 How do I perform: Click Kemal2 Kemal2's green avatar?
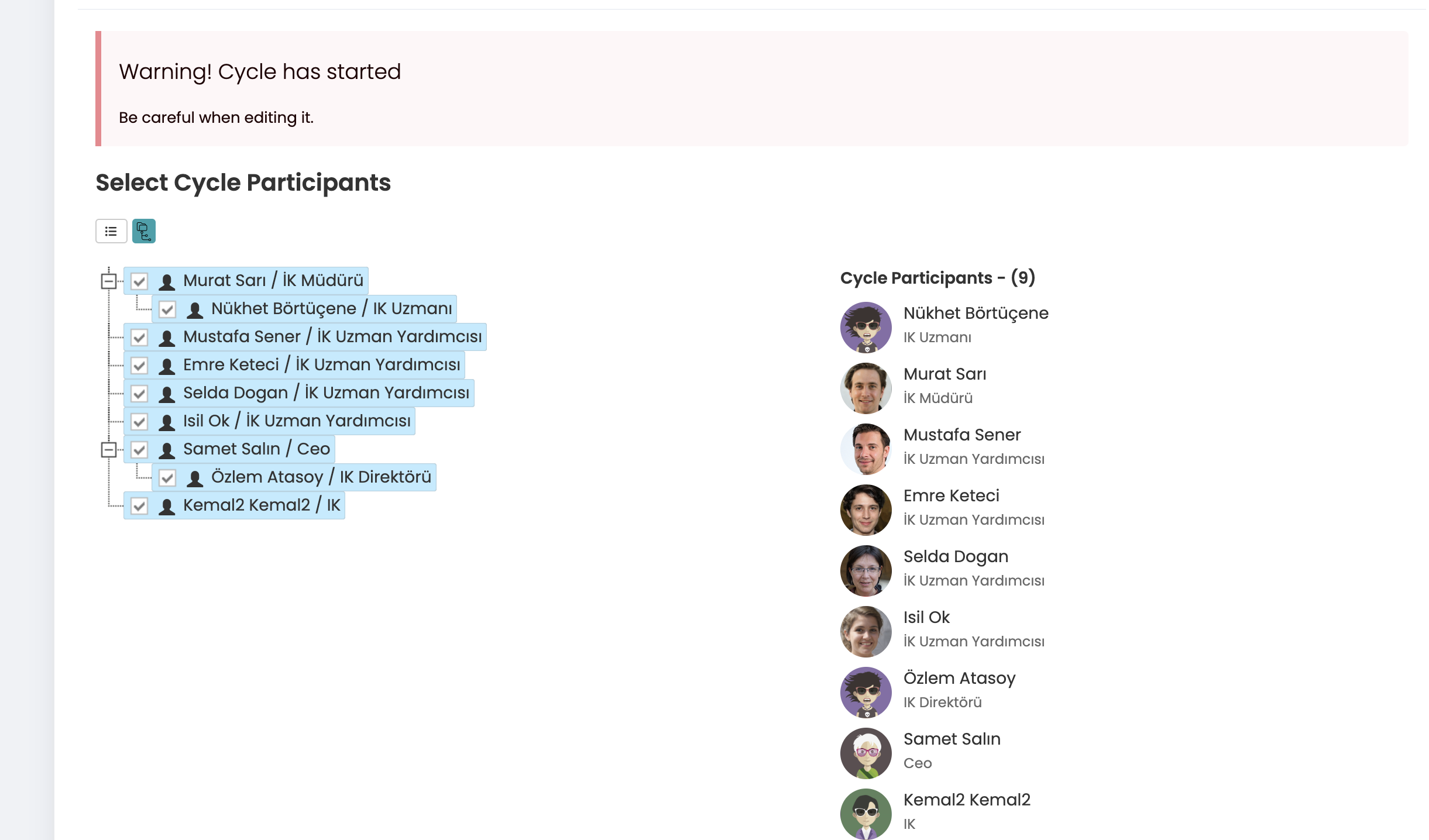[865, 814]
